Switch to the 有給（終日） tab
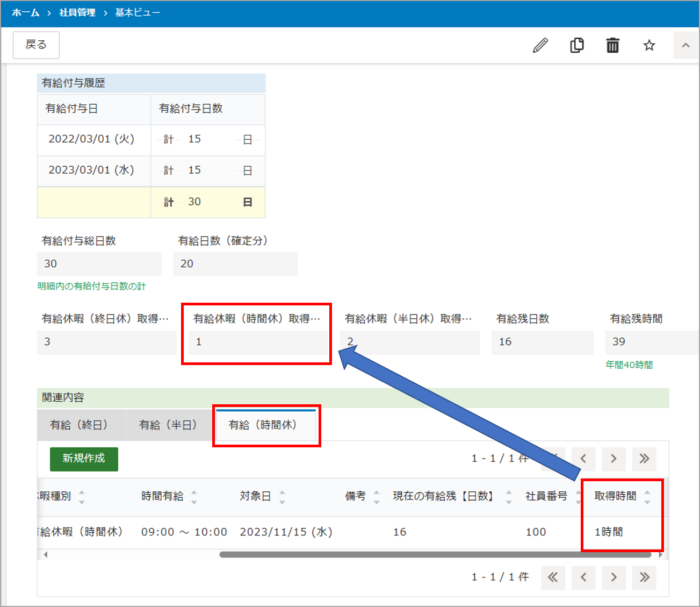The image size is (700, 607). (81, 424)
